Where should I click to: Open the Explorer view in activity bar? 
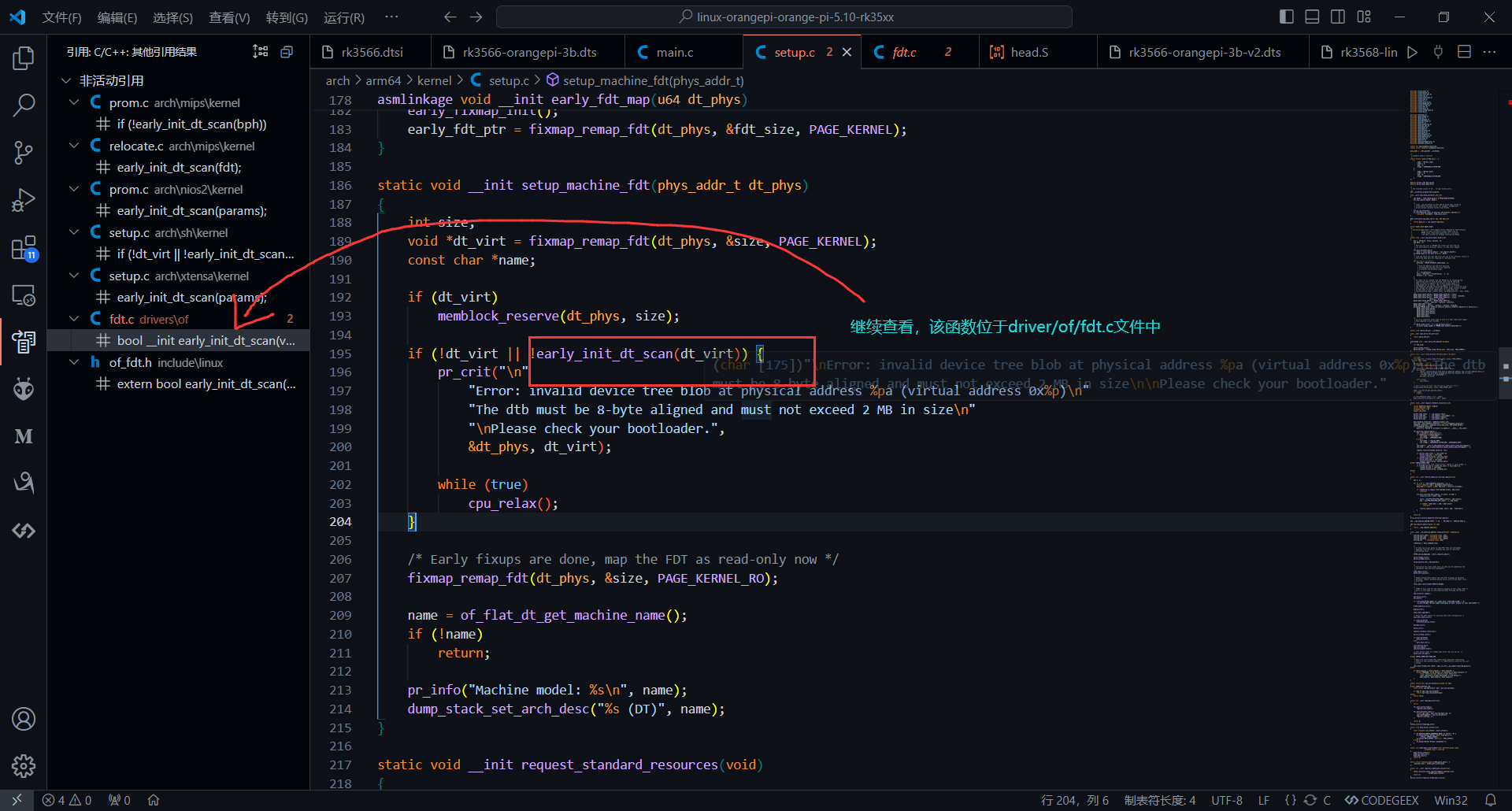24,58
